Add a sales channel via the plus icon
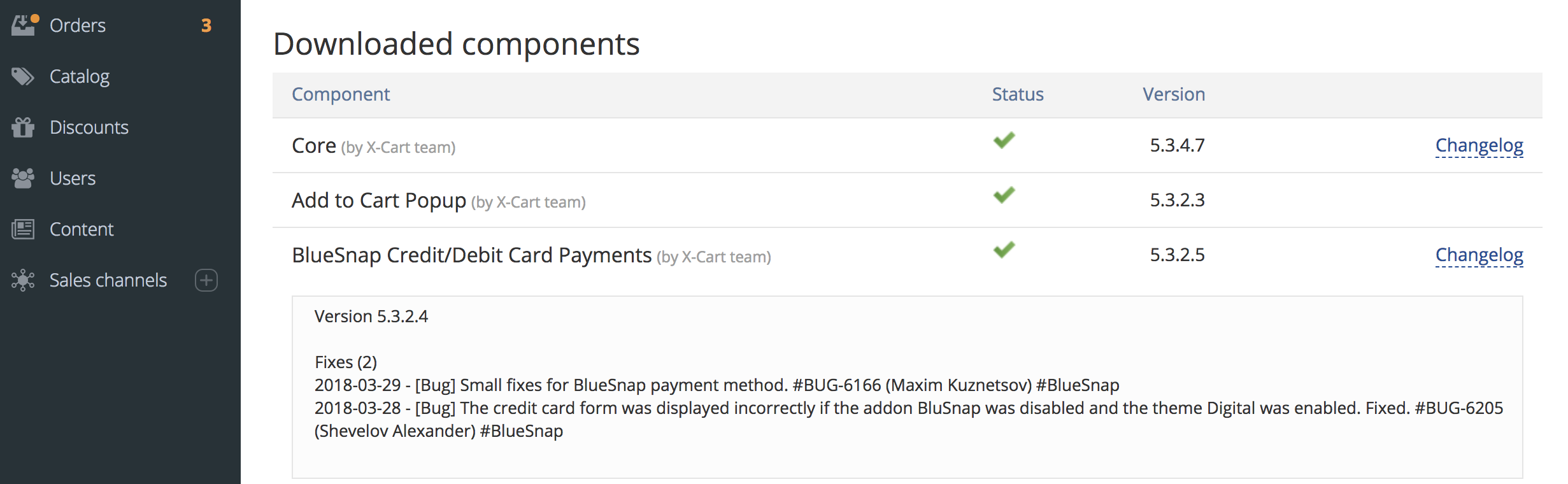This screenshot has height=484, width=1568. (x=205, y=280)
